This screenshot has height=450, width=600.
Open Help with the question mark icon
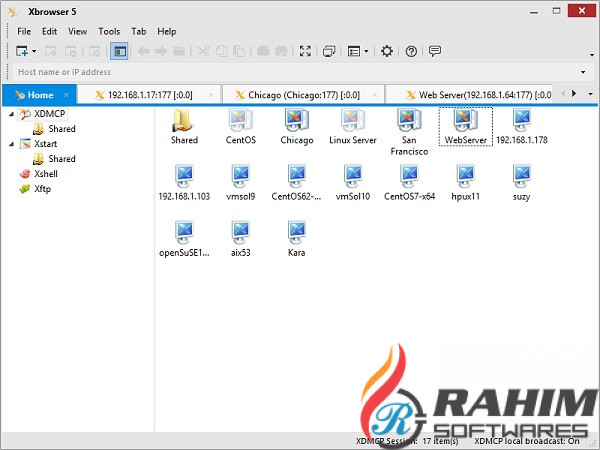(x=411, y=51)
